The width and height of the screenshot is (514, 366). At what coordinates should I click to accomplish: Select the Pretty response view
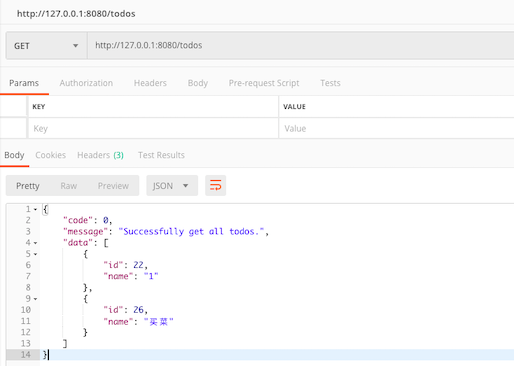(x=28, y=186)
